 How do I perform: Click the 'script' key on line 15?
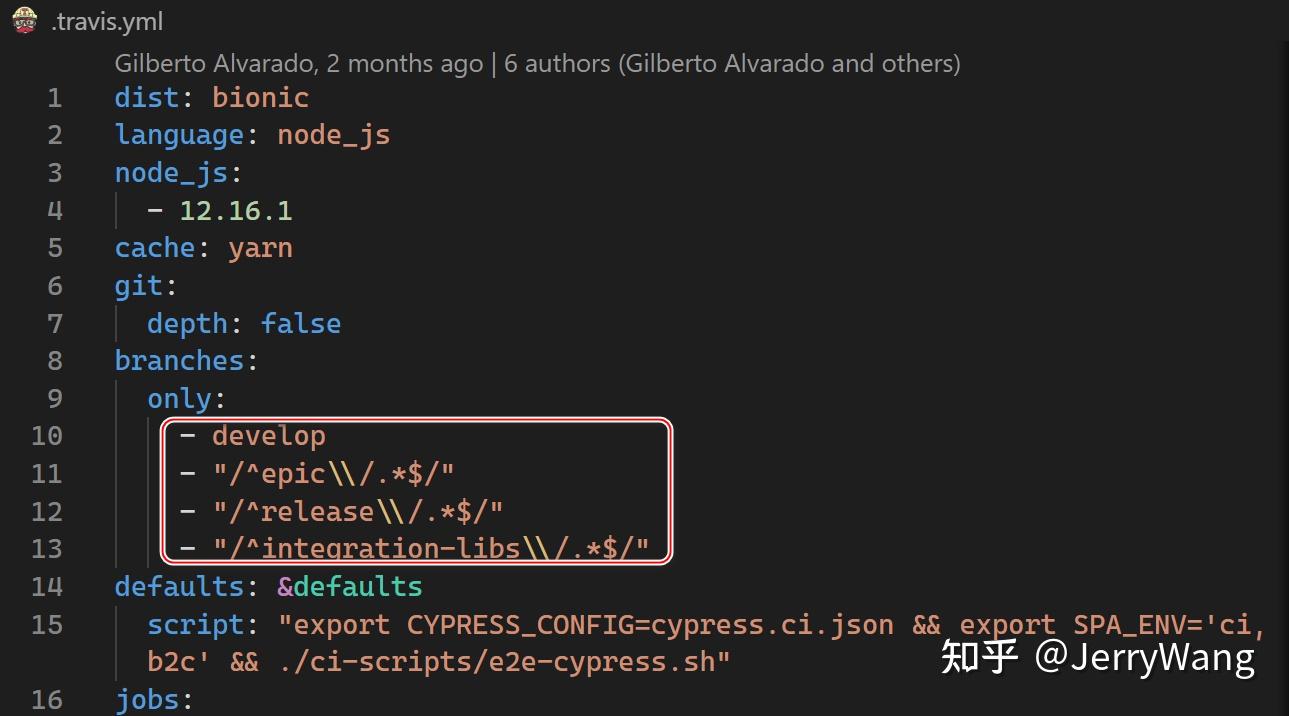pos(196,625)
